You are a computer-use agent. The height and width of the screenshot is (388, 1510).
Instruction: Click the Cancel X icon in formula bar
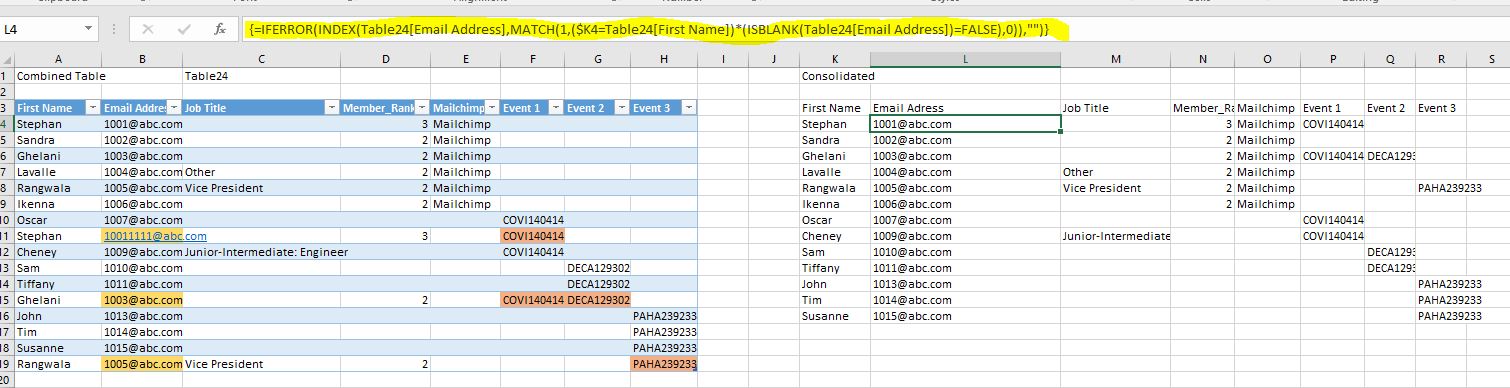coord(148,30)
